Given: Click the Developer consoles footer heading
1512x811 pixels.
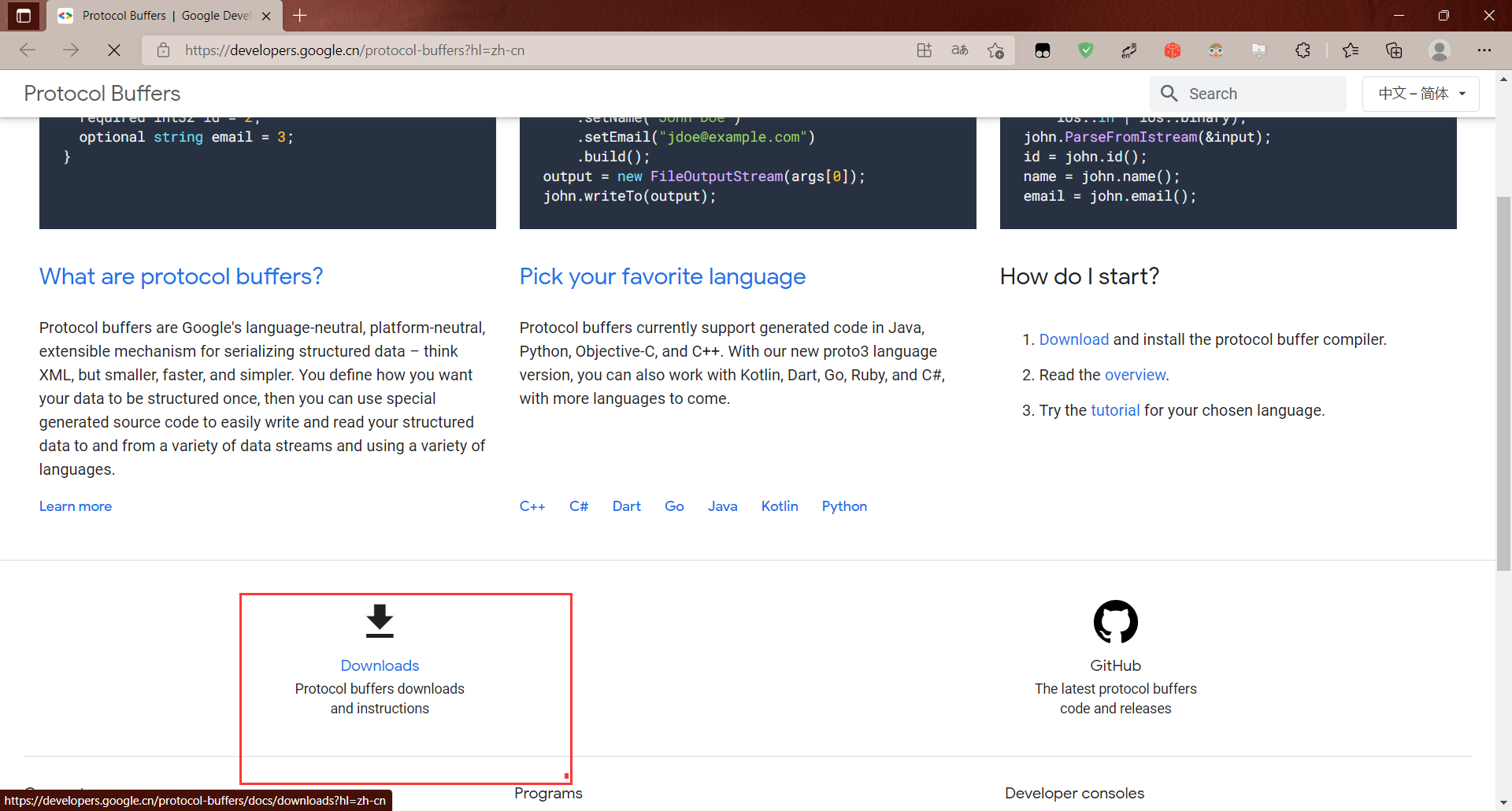Looking at the screenshot, I should (x=1074, y=793).
